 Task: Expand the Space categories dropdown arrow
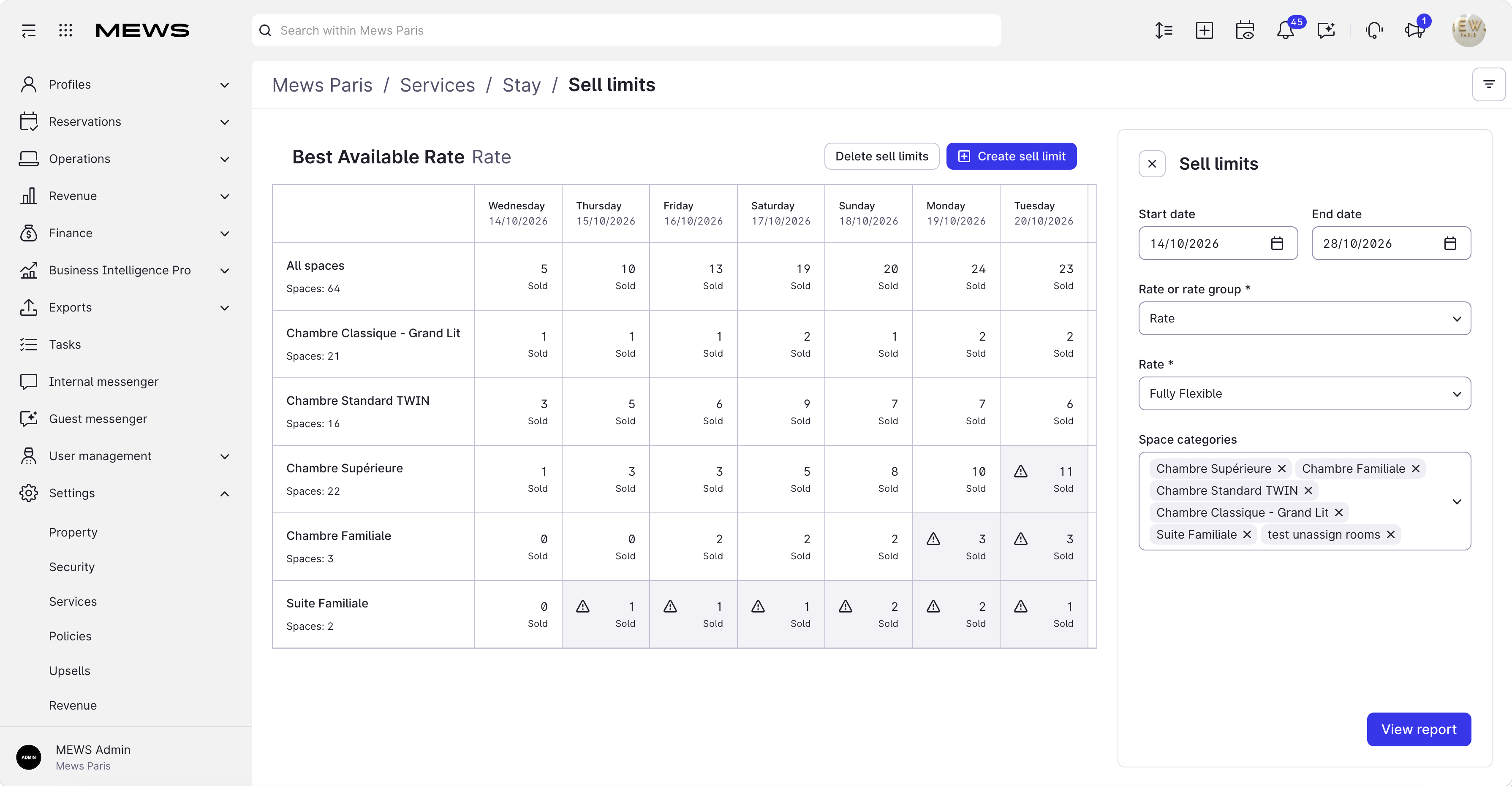(1456, 501)
